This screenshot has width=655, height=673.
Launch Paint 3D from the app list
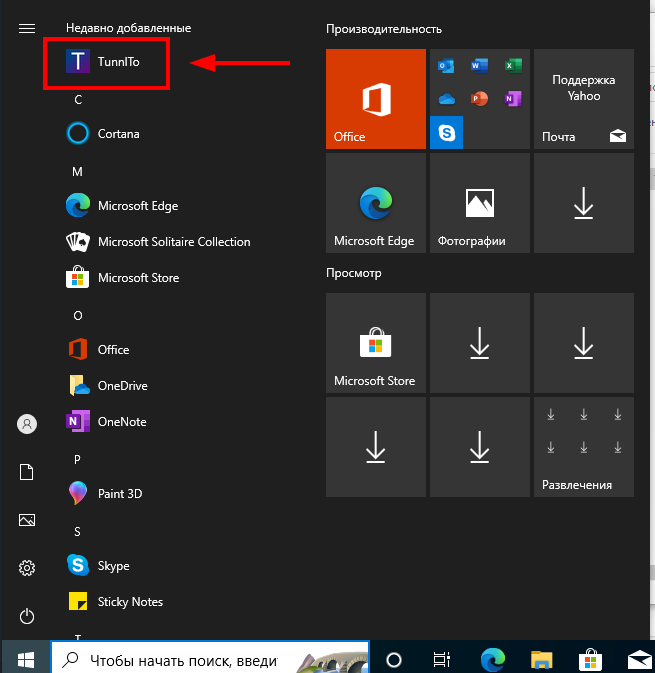point(119,494)
